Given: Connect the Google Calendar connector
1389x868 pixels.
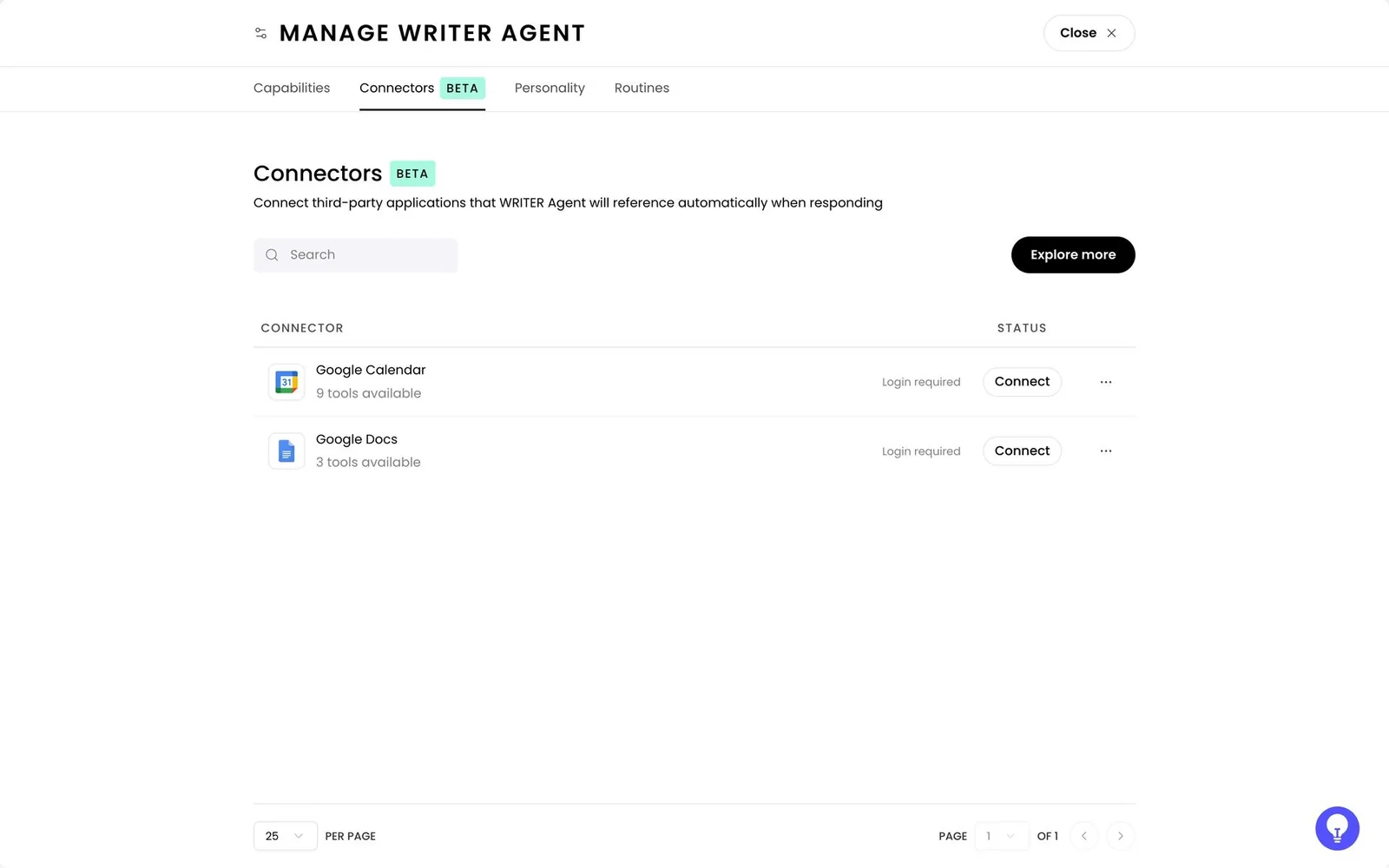Looking at the screenshot, I should [x=1022, y=382].
